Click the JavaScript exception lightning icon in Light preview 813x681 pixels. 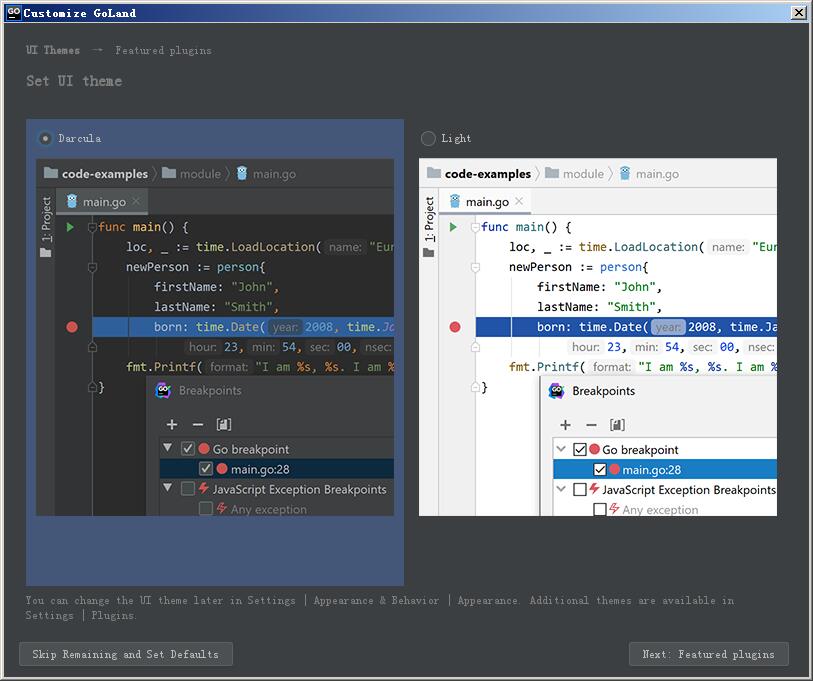coord(594,489)
